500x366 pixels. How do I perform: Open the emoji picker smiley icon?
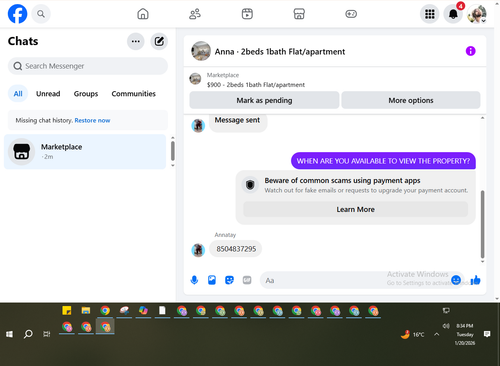coord(456,280)
